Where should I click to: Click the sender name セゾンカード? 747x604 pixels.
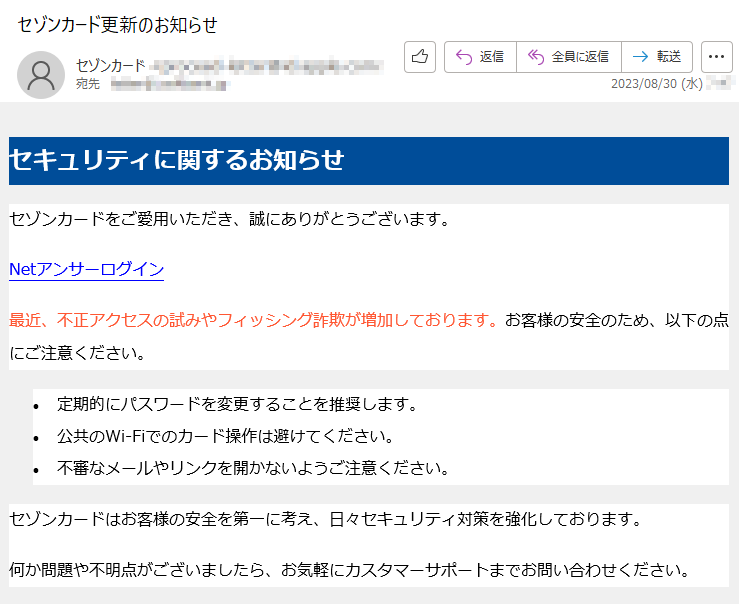pyautogui.click(x=111, y=65)
